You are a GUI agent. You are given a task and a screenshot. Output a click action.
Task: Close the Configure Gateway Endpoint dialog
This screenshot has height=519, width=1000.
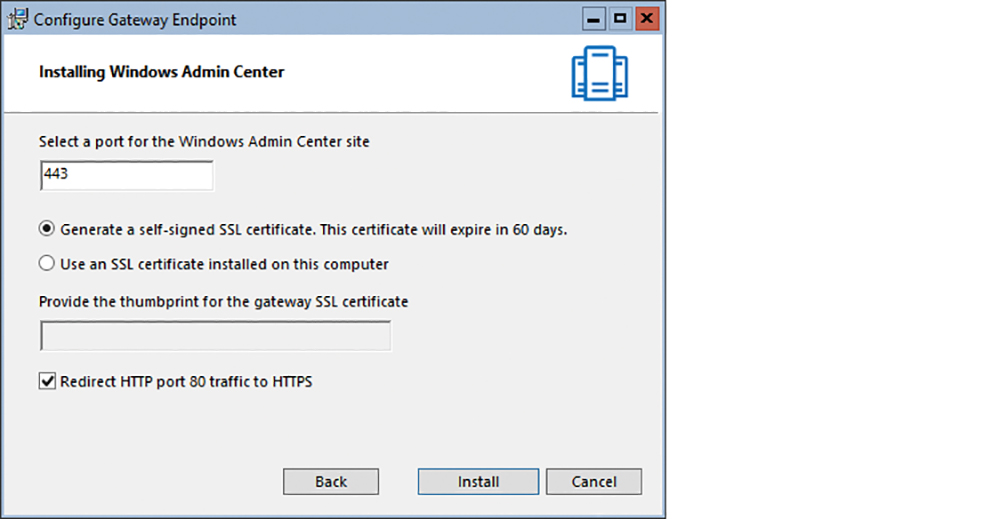[x=647, y=19]
